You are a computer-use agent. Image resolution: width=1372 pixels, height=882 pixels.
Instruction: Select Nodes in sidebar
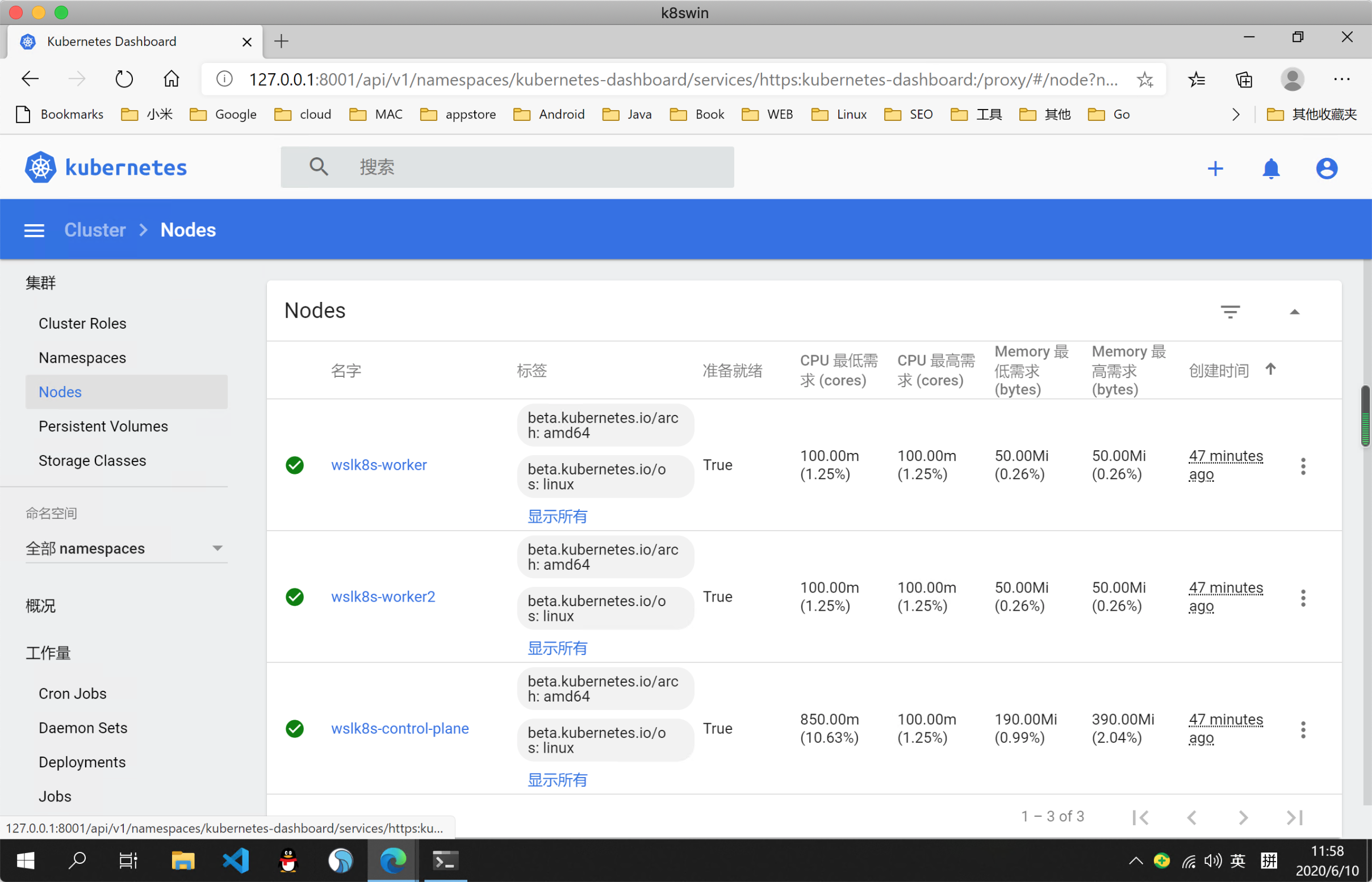(126, 392)
